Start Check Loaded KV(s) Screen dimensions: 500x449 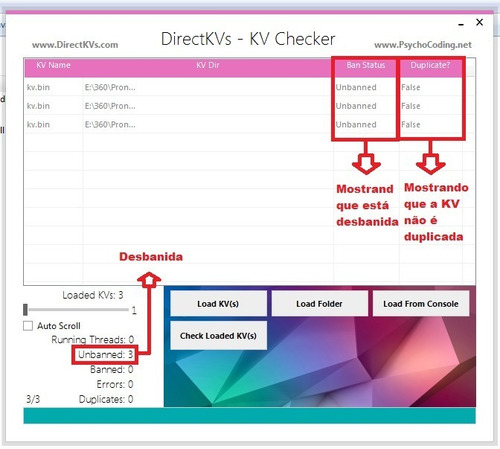click(218, 335)
